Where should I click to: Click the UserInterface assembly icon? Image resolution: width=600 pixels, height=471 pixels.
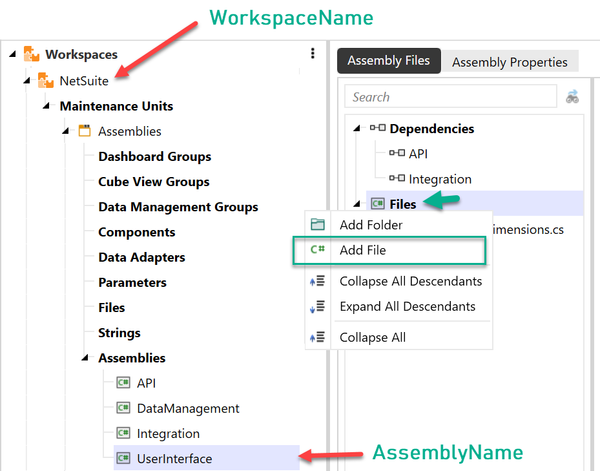124,459
